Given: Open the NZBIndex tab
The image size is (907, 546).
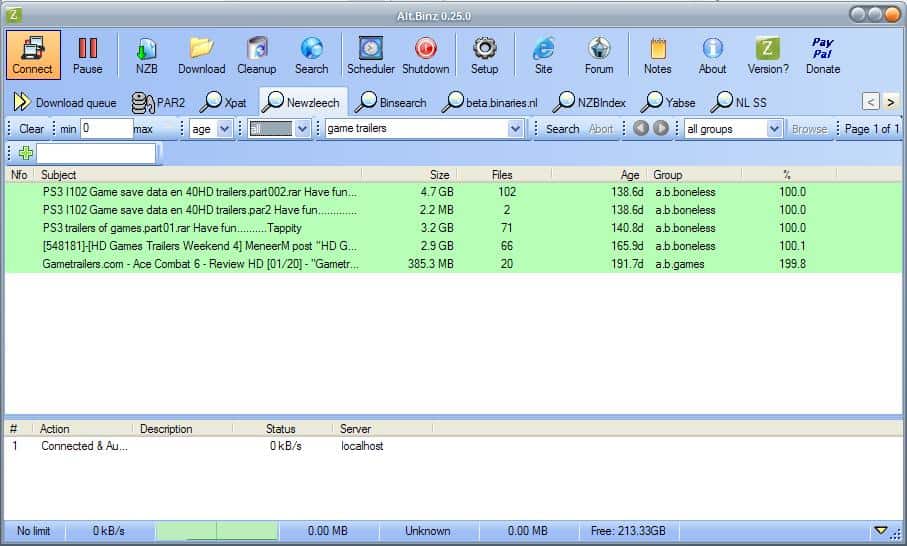Looking at the screenshot, I should point(589,102).
